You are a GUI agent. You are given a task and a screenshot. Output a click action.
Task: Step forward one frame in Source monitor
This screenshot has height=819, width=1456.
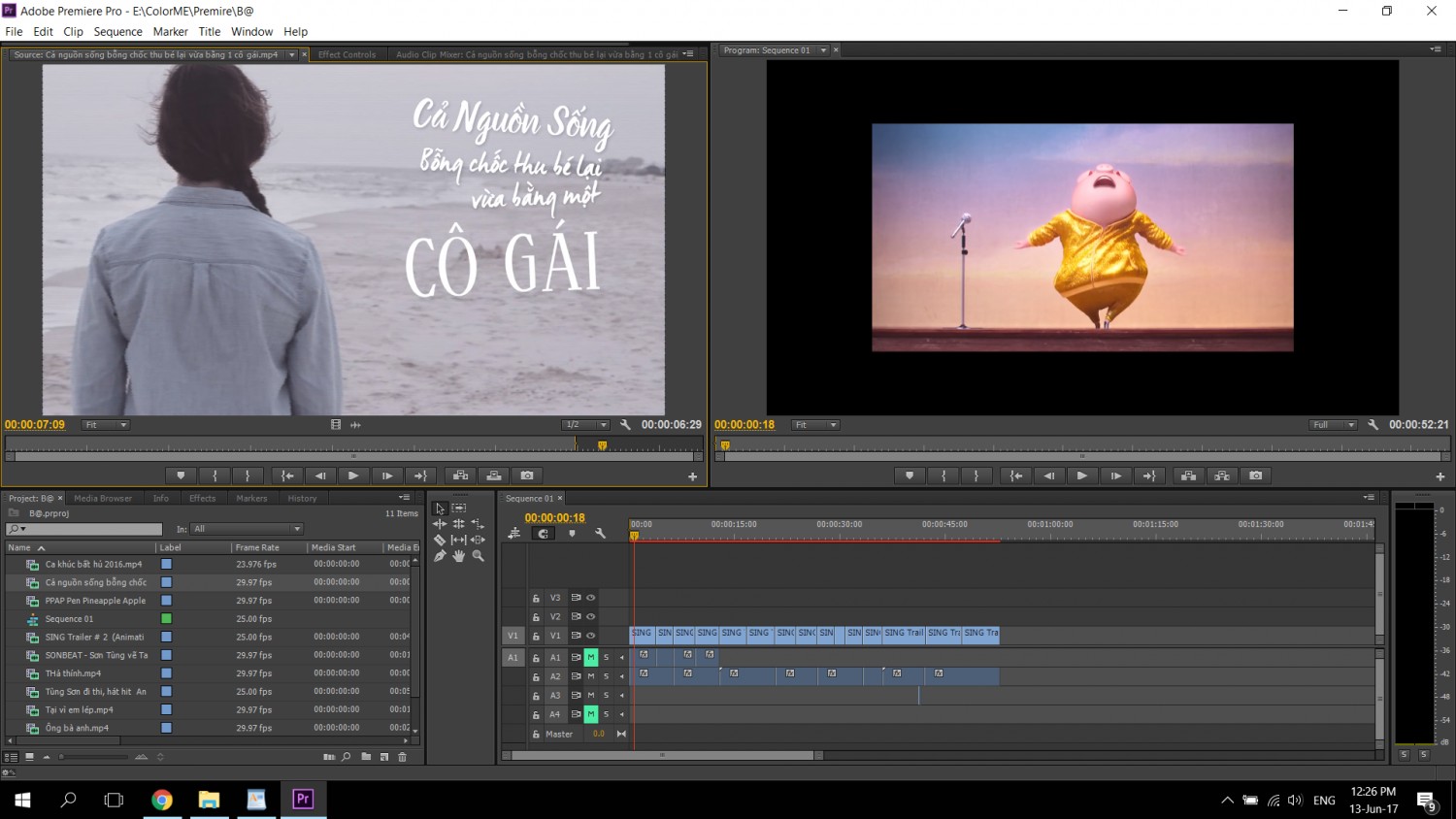tap(386, 475)
